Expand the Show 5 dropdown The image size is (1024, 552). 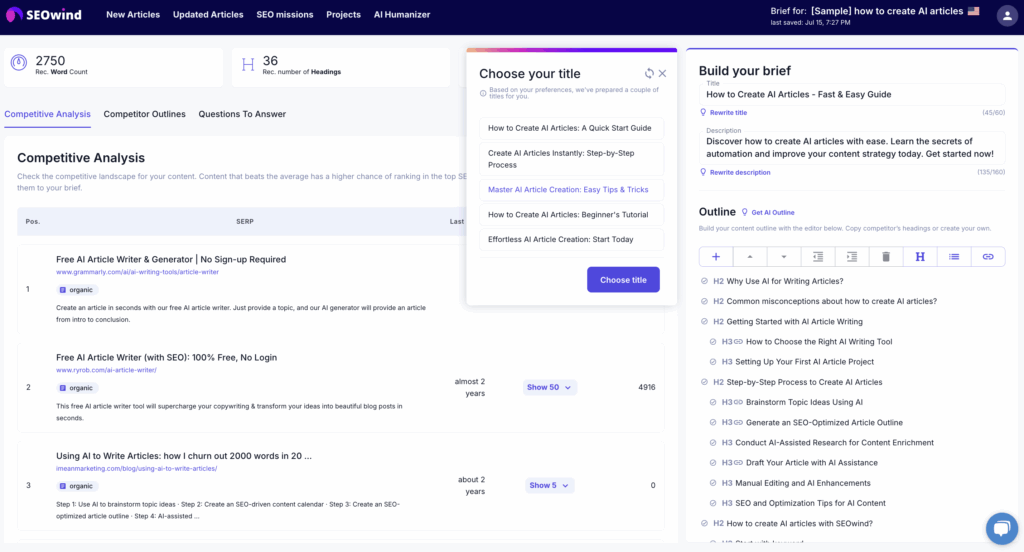[x=549, y=485]
